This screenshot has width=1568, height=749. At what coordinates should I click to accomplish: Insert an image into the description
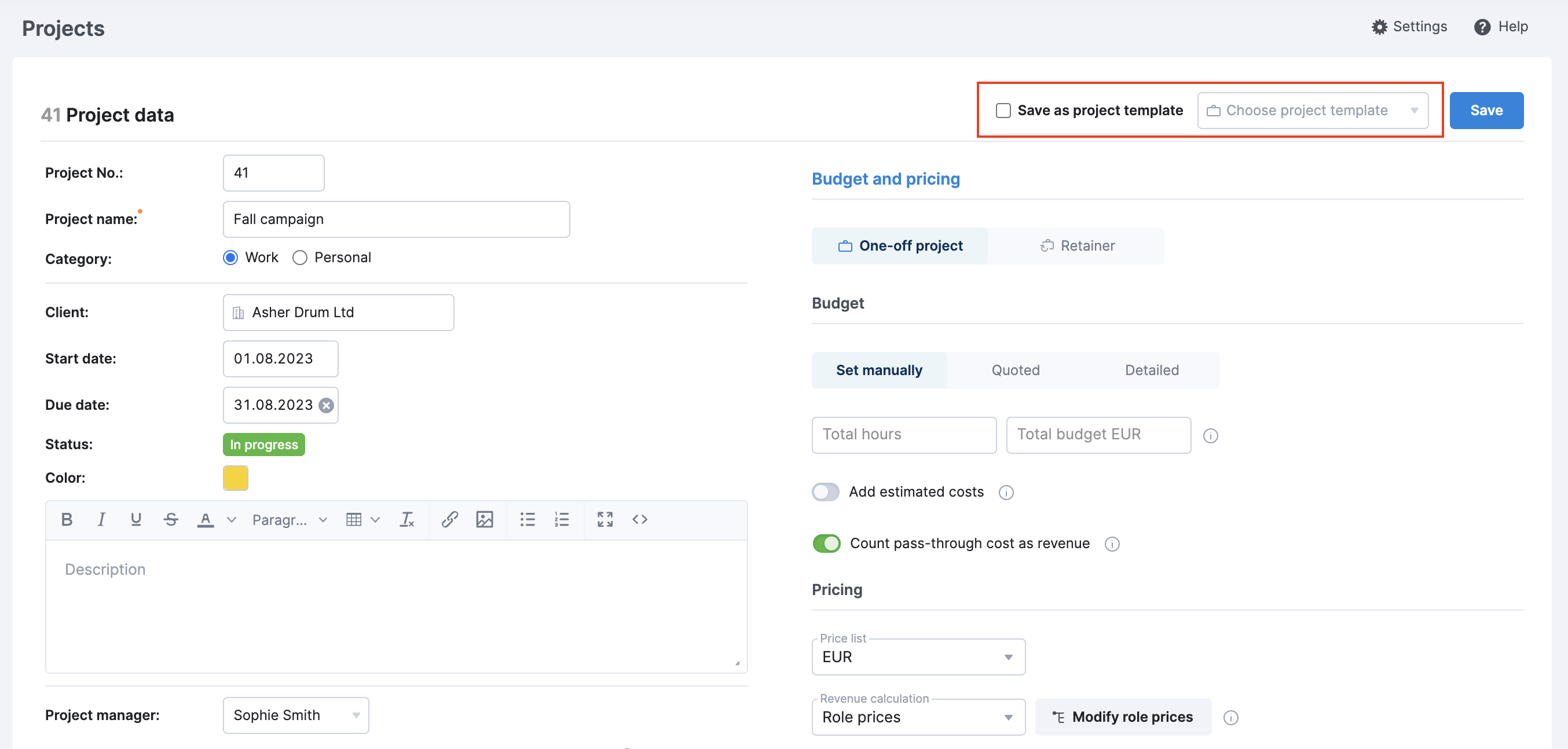[485, 520]
